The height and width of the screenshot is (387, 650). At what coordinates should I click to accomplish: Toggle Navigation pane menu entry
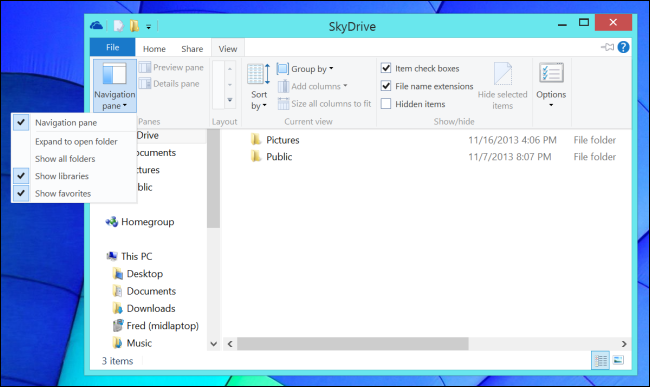[x=74, y=123]
